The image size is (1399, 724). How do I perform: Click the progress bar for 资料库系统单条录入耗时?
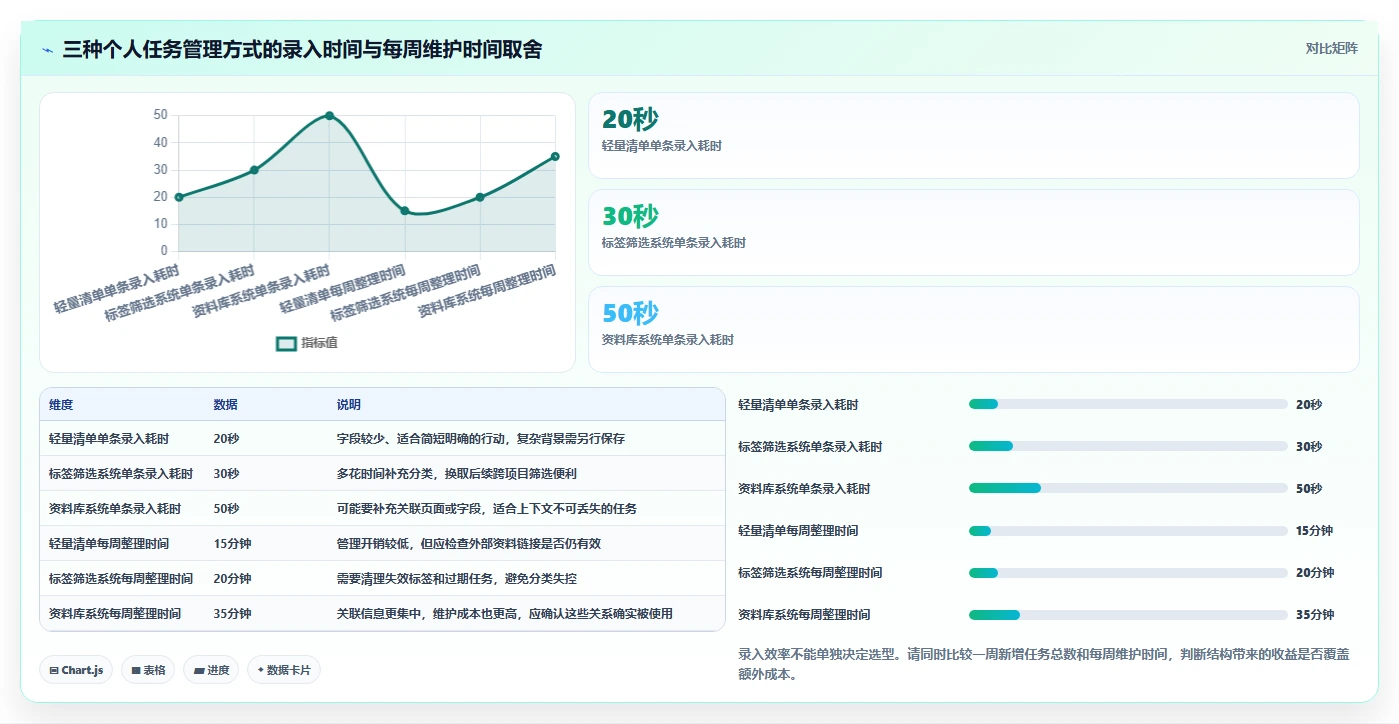click(x=1128, y=488)
